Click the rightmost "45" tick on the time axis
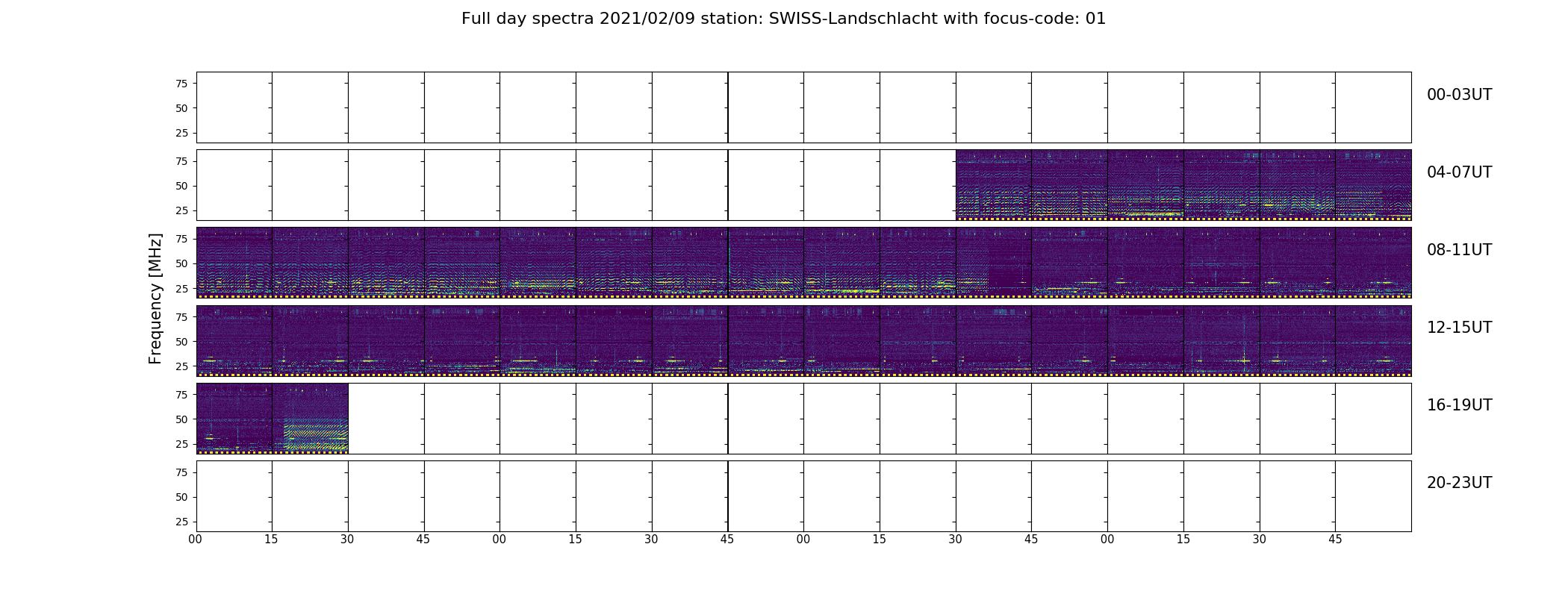The height and width of the screenshot is (597, 1568). coord(1335,540)
